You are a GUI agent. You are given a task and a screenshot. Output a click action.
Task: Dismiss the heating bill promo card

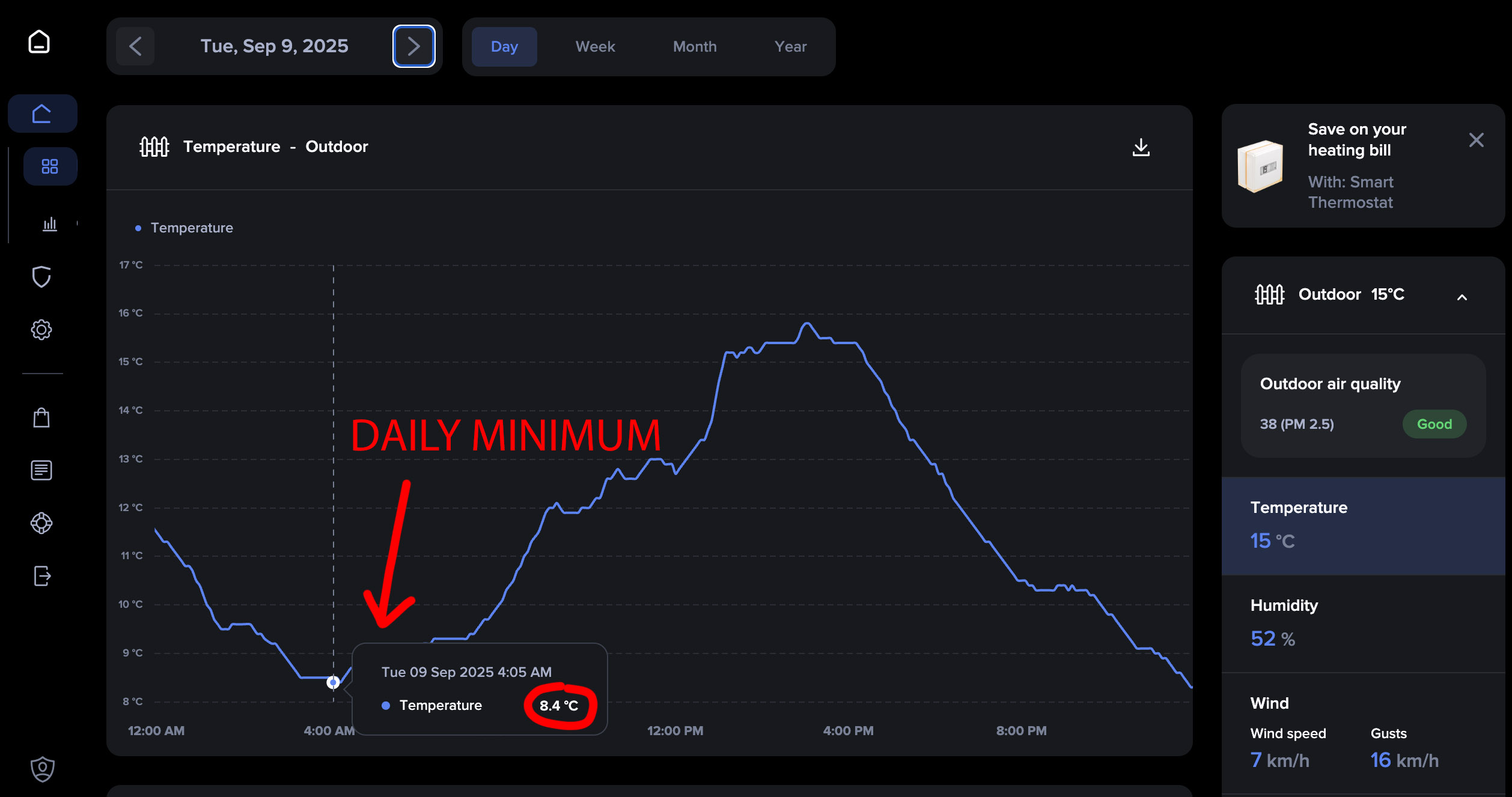click(x=1475, y=140)
